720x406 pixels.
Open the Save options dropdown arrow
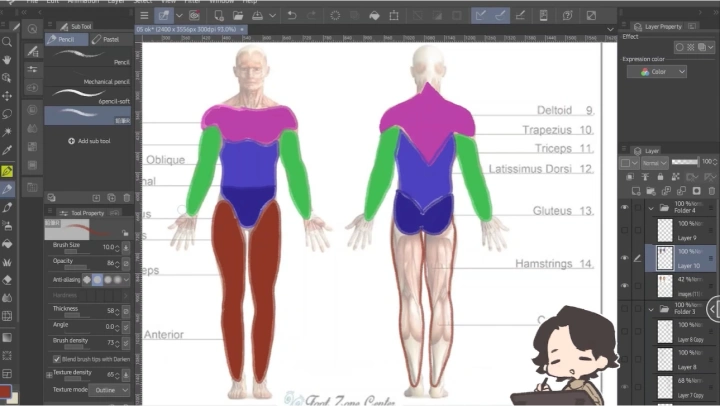[x=272, y=15]
